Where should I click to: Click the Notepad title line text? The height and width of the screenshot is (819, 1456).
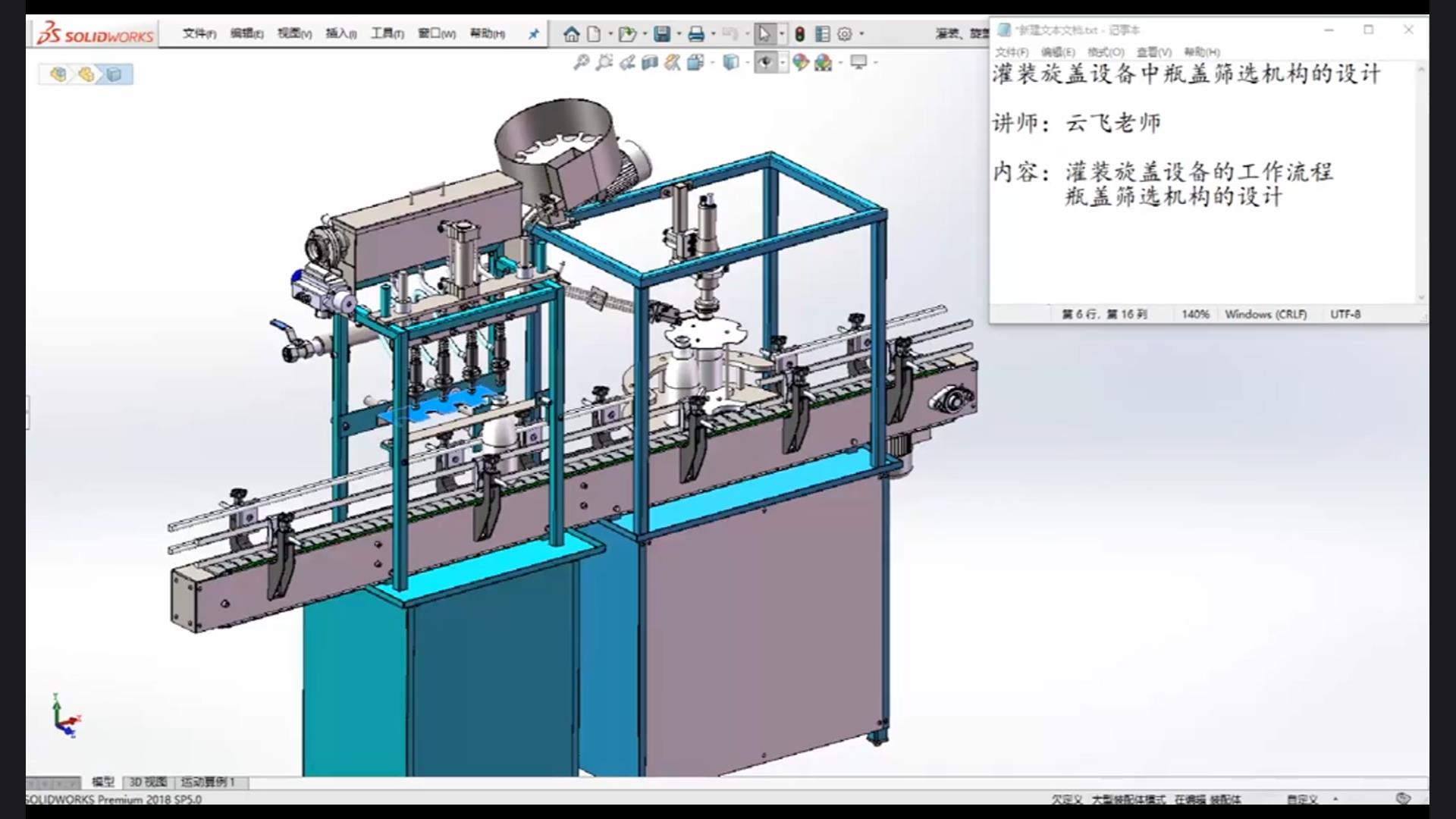tap(1187, 74)
